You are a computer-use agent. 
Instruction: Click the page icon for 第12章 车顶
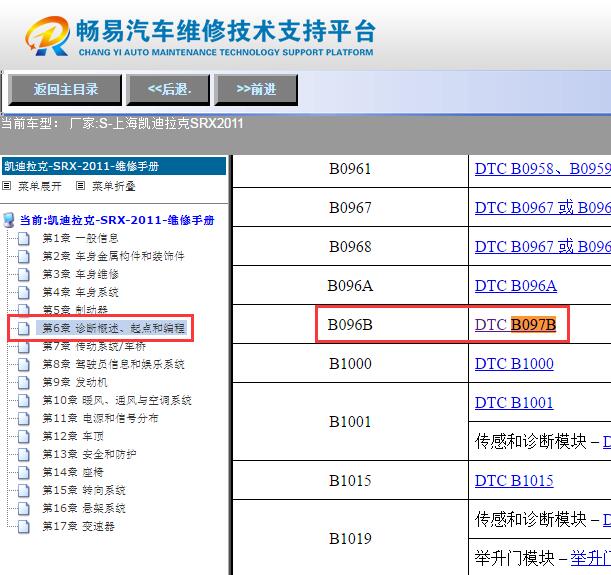[23, 436]
